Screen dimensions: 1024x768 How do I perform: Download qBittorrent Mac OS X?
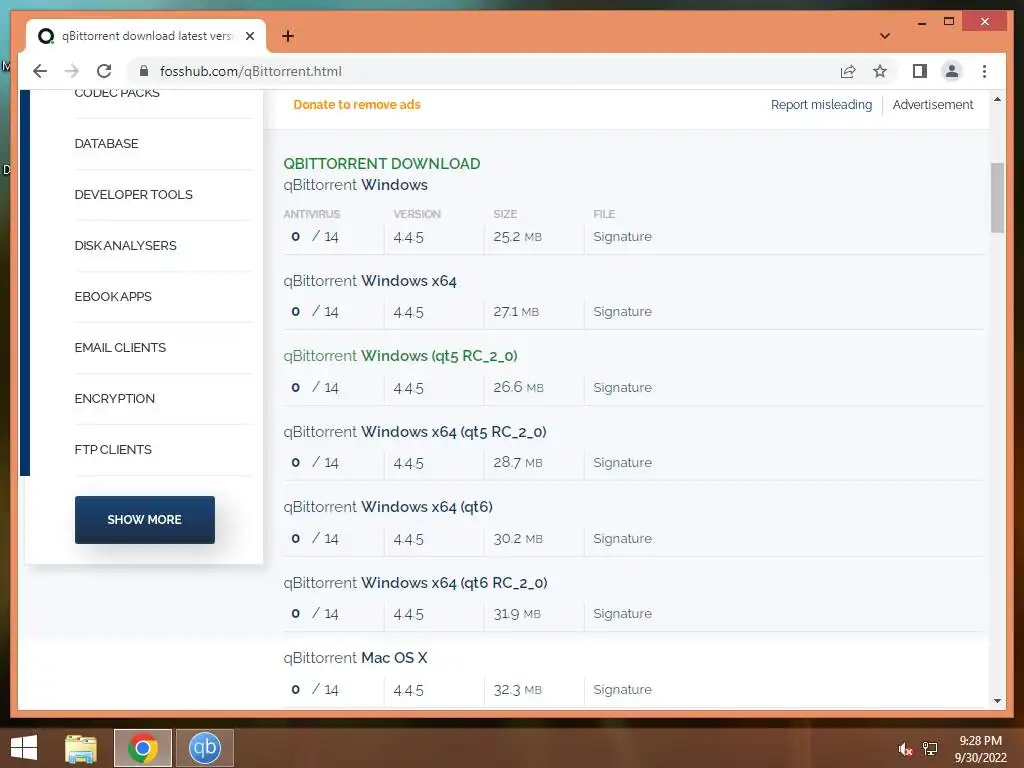pyautogui.click(x=355, y=658)
